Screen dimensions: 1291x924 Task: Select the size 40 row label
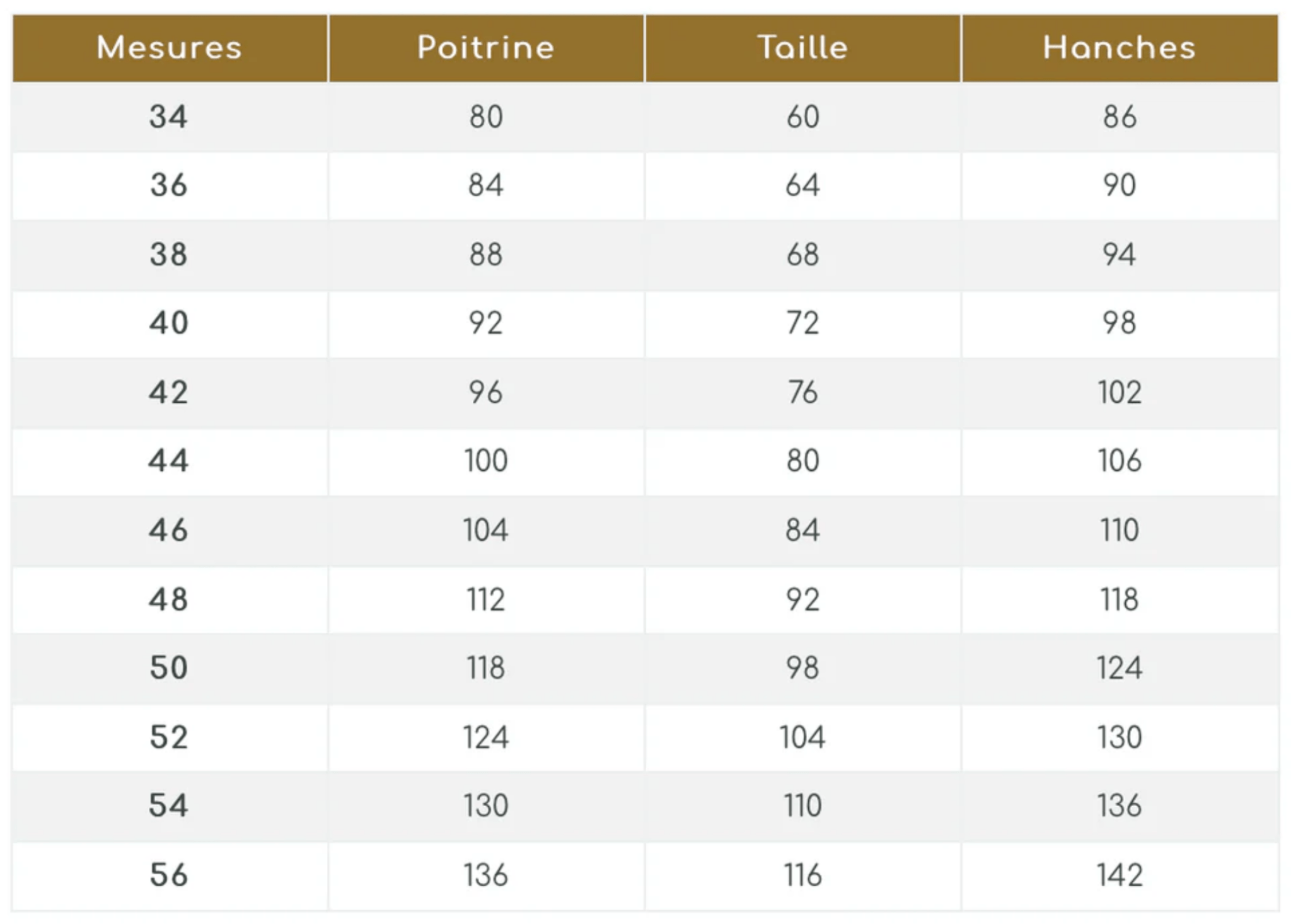coord(168,323)
